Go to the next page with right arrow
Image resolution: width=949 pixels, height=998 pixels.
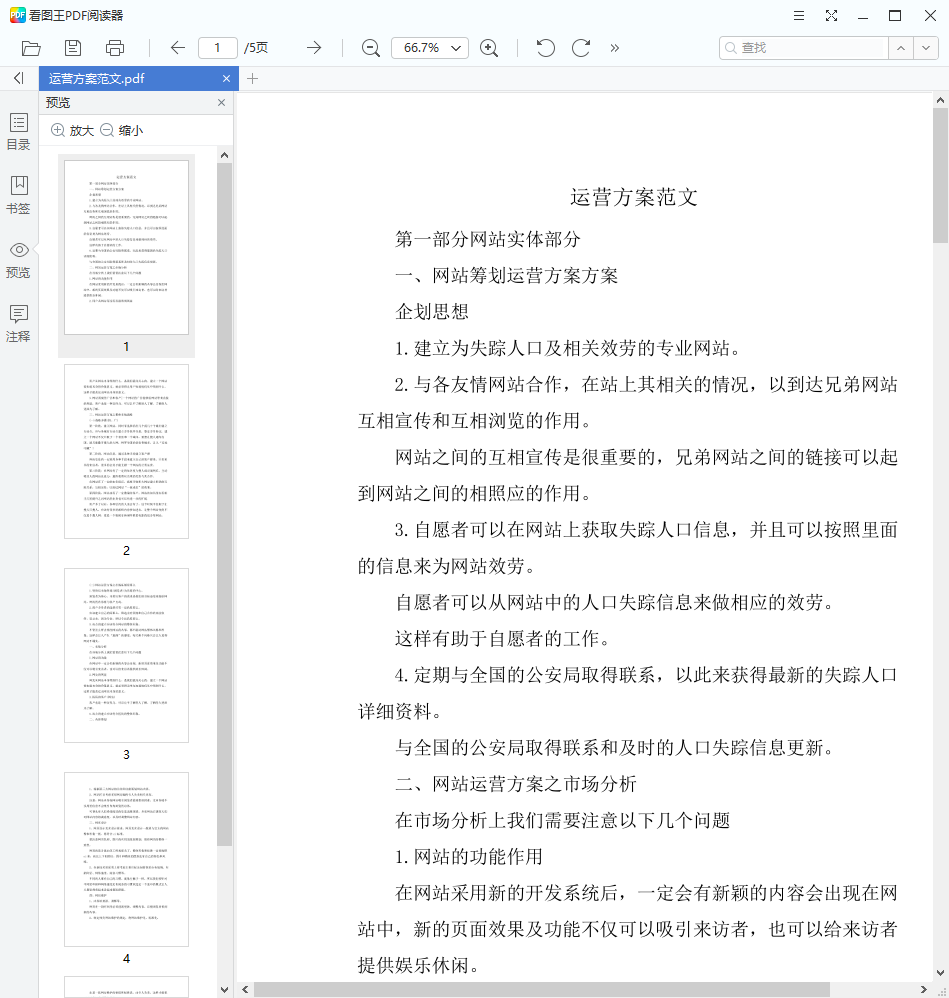point(314,48)
